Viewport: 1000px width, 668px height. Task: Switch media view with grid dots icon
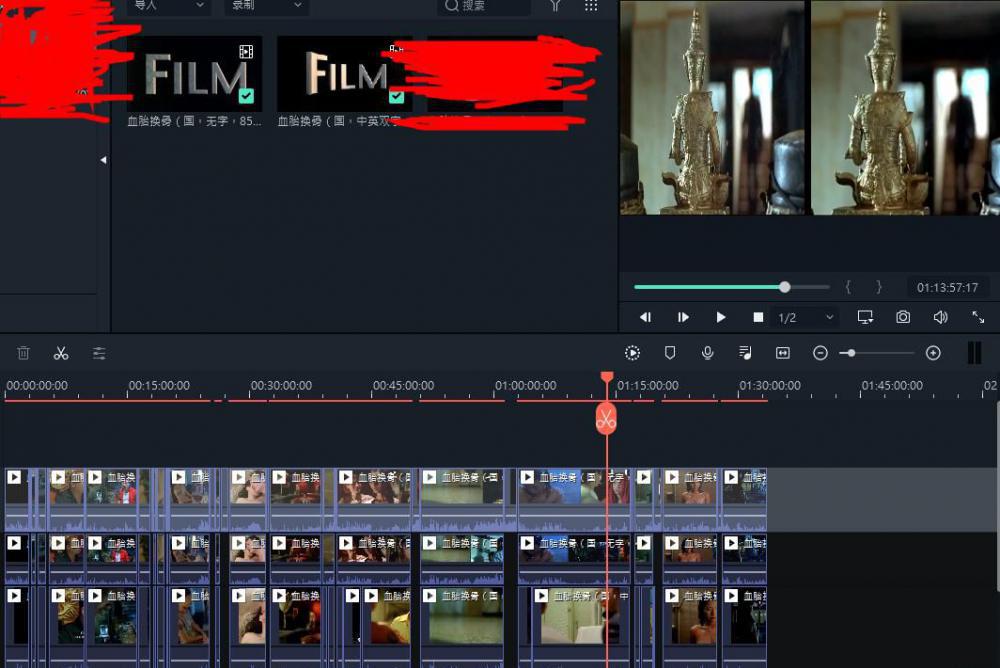click(x=591, y=6)
